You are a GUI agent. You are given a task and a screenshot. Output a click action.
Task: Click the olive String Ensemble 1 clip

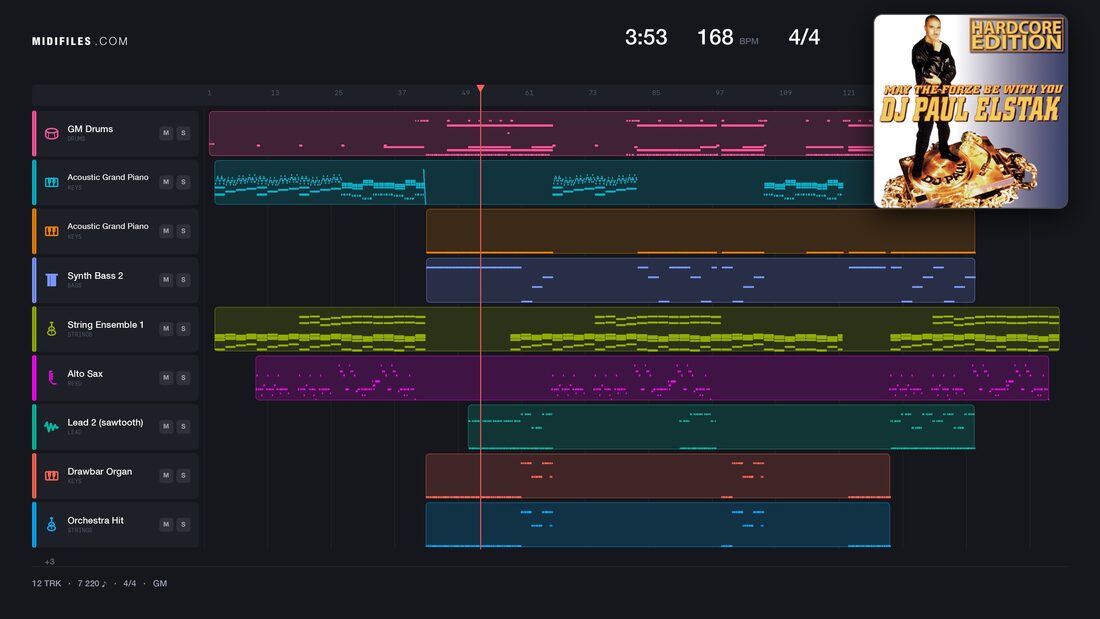click(637, 329)
